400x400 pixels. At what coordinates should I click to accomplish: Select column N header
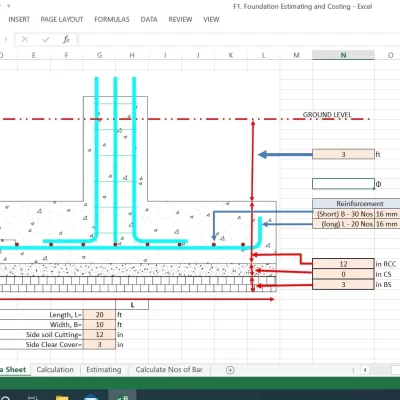pos(343,55)
